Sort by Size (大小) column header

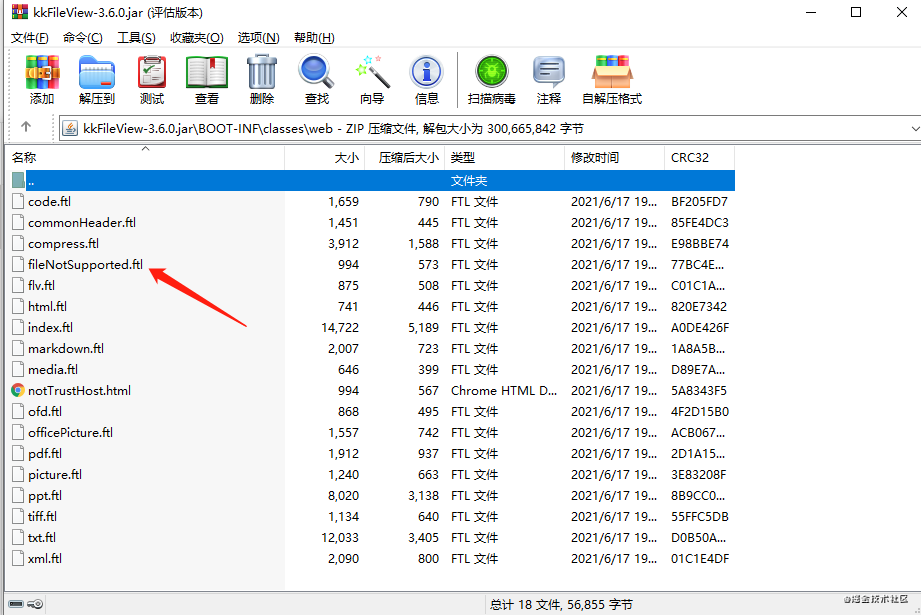coord(325,157)
